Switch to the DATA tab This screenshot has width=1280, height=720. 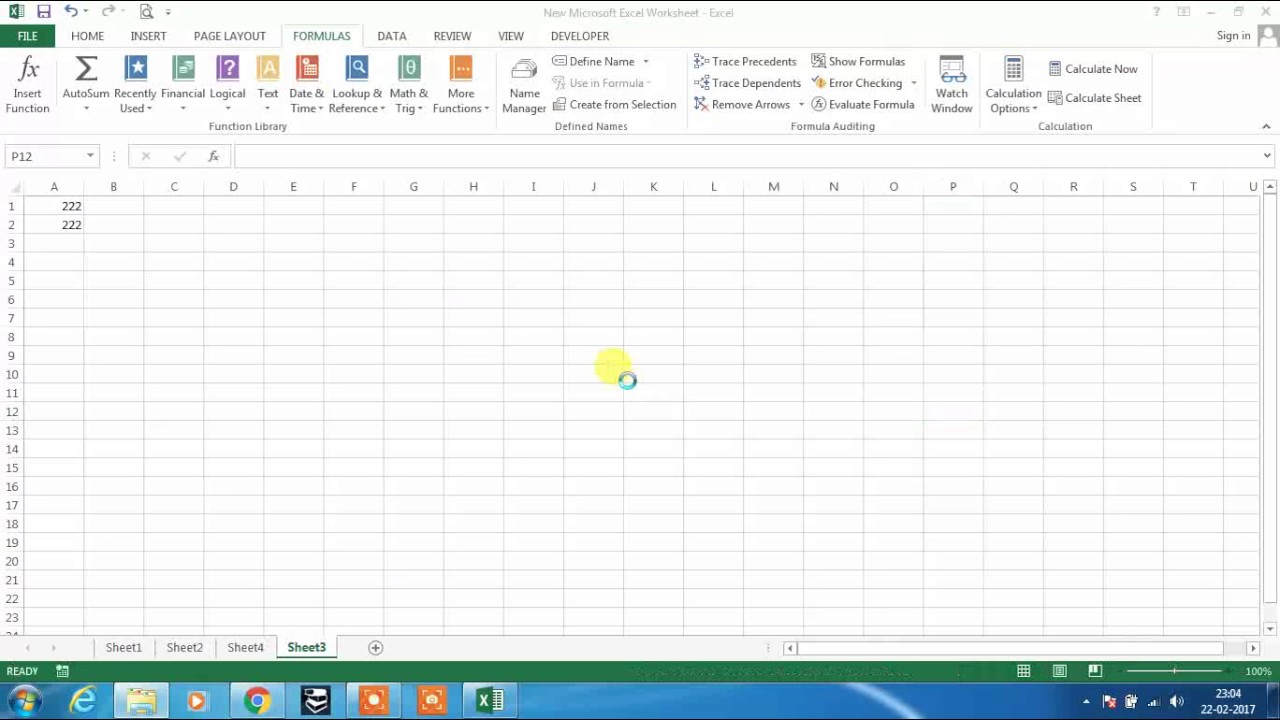click(392, 36)
